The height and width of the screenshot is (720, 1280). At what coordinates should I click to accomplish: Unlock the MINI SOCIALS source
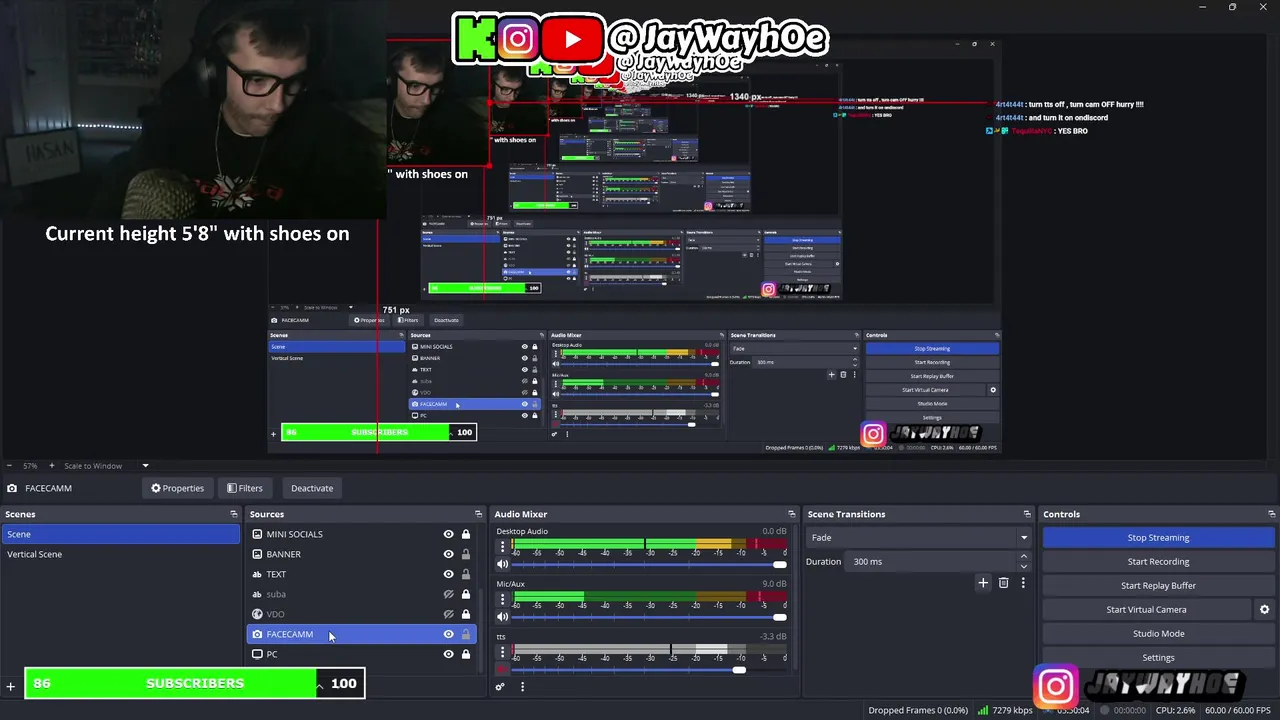tap(466, 534)
